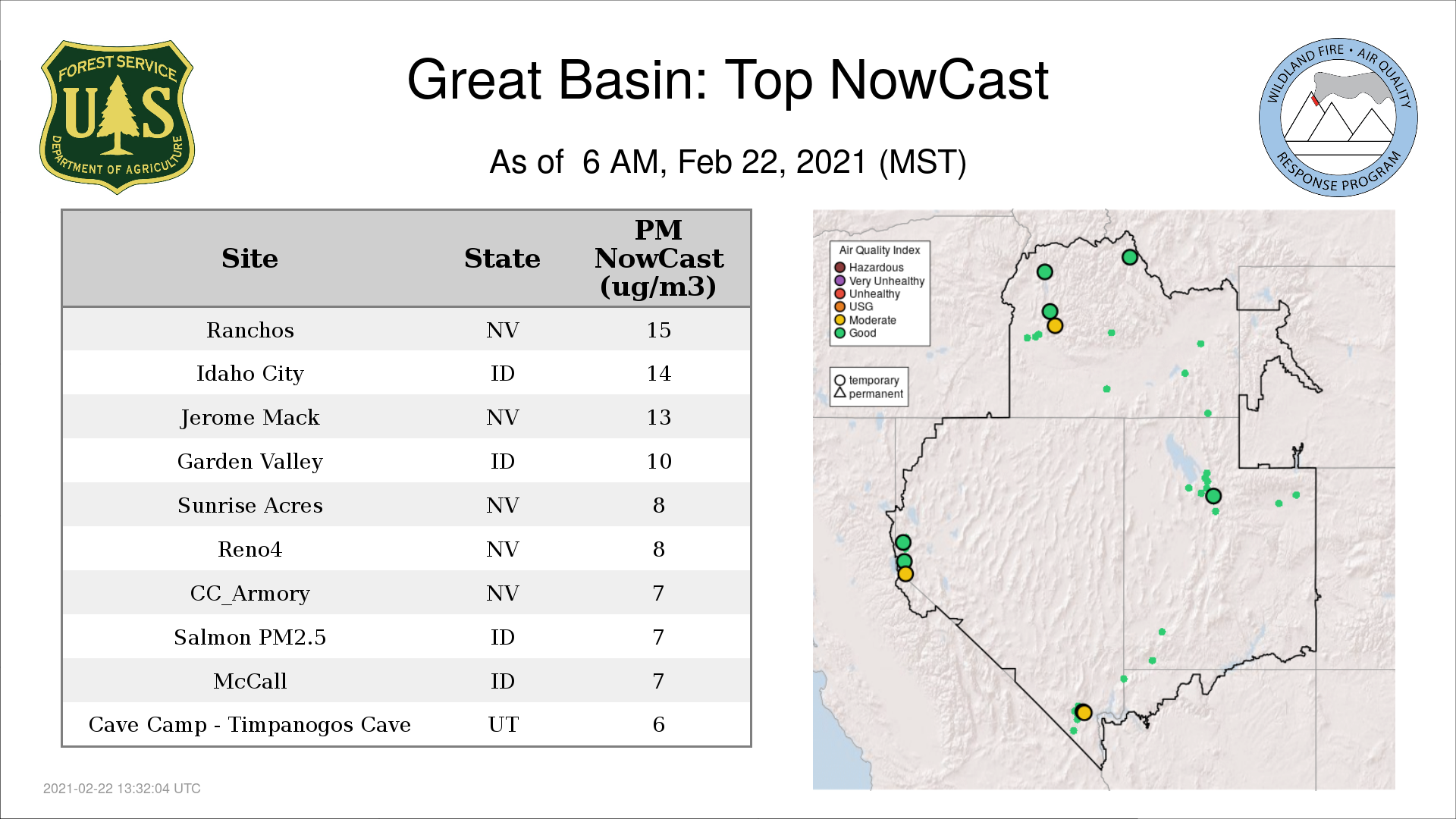Click the large green monitor marker in Utah
1456x819 pixels.
click(1213, 496)
